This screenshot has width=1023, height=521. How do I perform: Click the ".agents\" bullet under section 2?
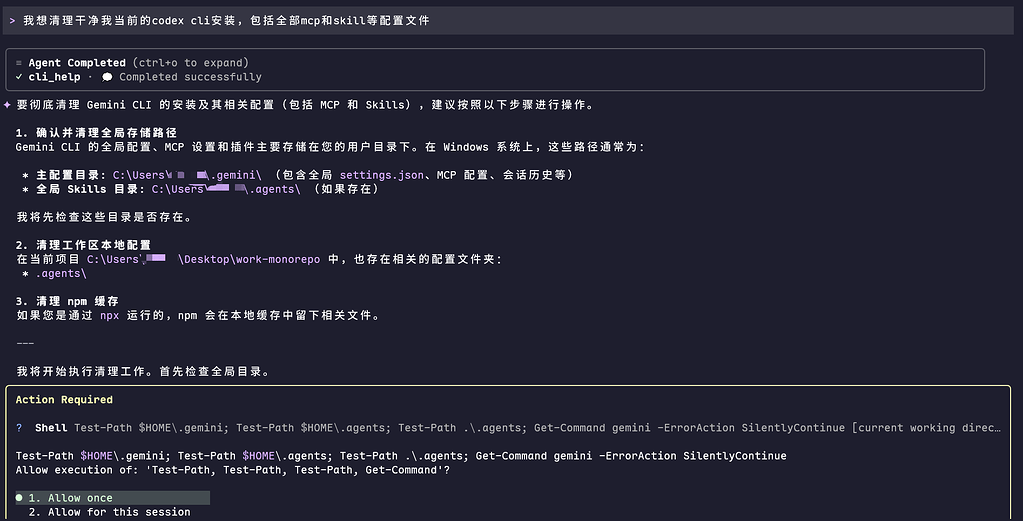pyautogui.click(x=61, y=274)
